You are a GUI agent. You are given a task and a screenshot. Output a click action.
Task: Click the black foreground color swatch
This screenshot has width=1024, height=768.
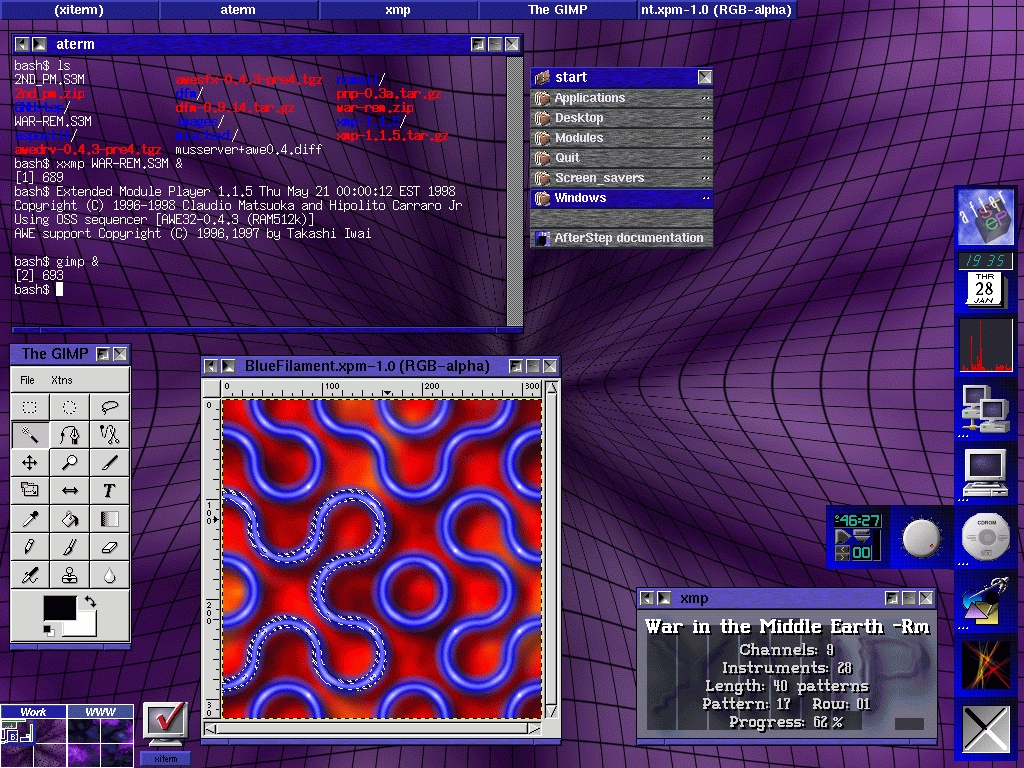58,607
